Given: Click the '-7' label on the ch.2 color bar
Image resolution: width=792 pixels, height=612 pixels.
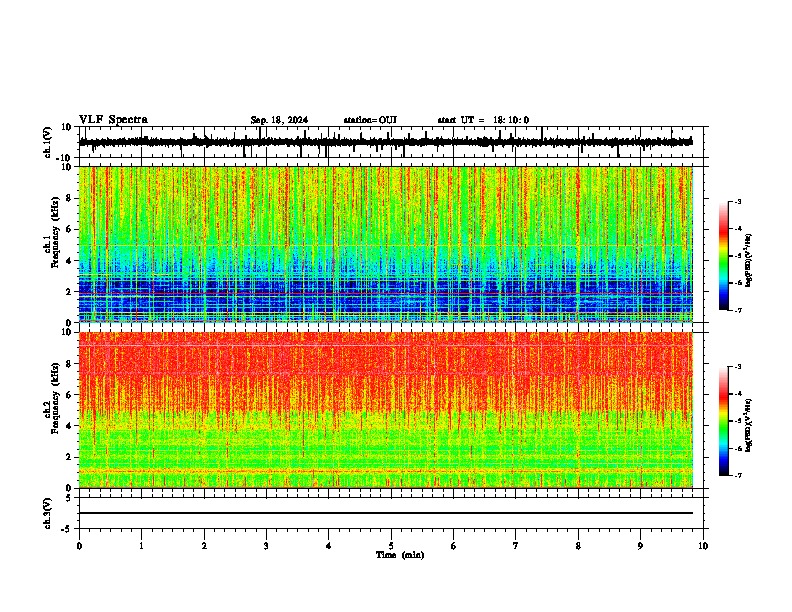Looking at the screenshot, I should coord(737,475).
